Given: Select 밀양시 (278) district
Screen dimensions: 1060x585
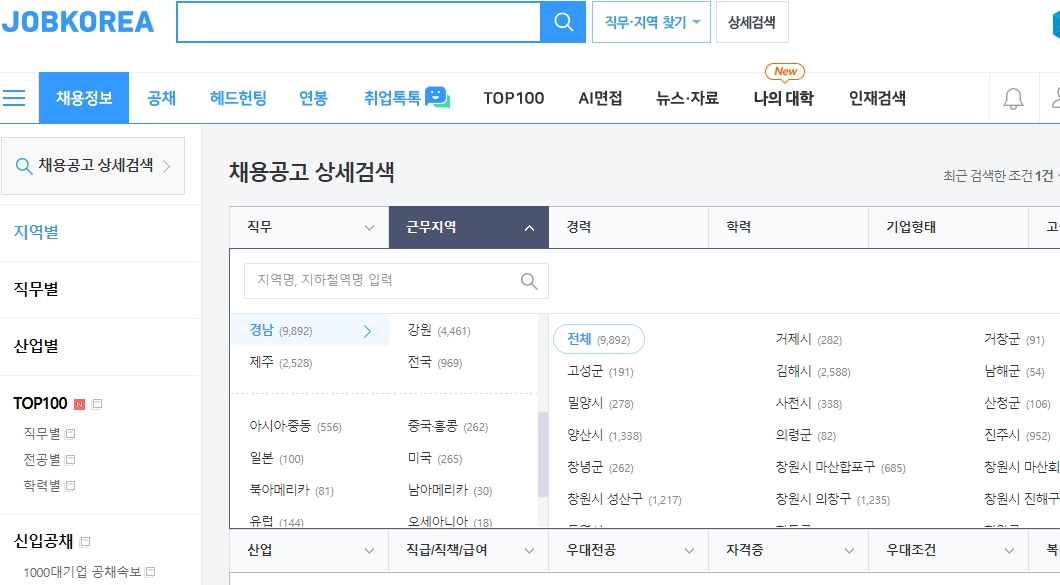Looking at the screenshot, I should click(x=600, y=404).
